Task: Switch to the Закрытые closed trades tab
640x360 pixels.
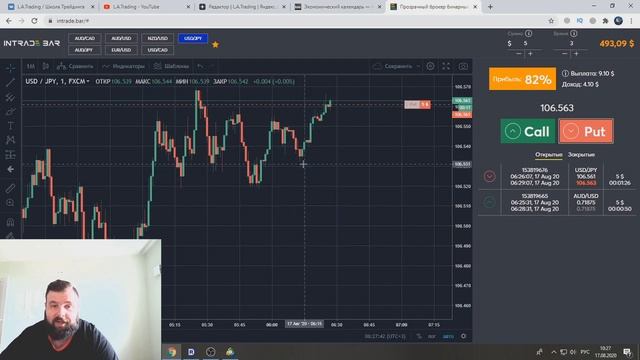Action: [x=581, y=155]
